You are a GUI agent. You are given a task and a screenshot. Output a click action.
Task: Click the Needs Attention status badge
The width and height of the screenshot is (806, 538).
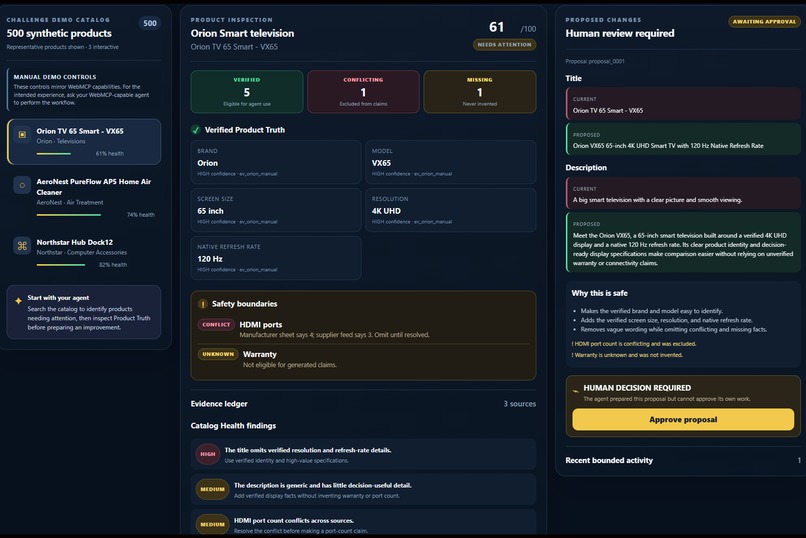(x=504, y=45)
